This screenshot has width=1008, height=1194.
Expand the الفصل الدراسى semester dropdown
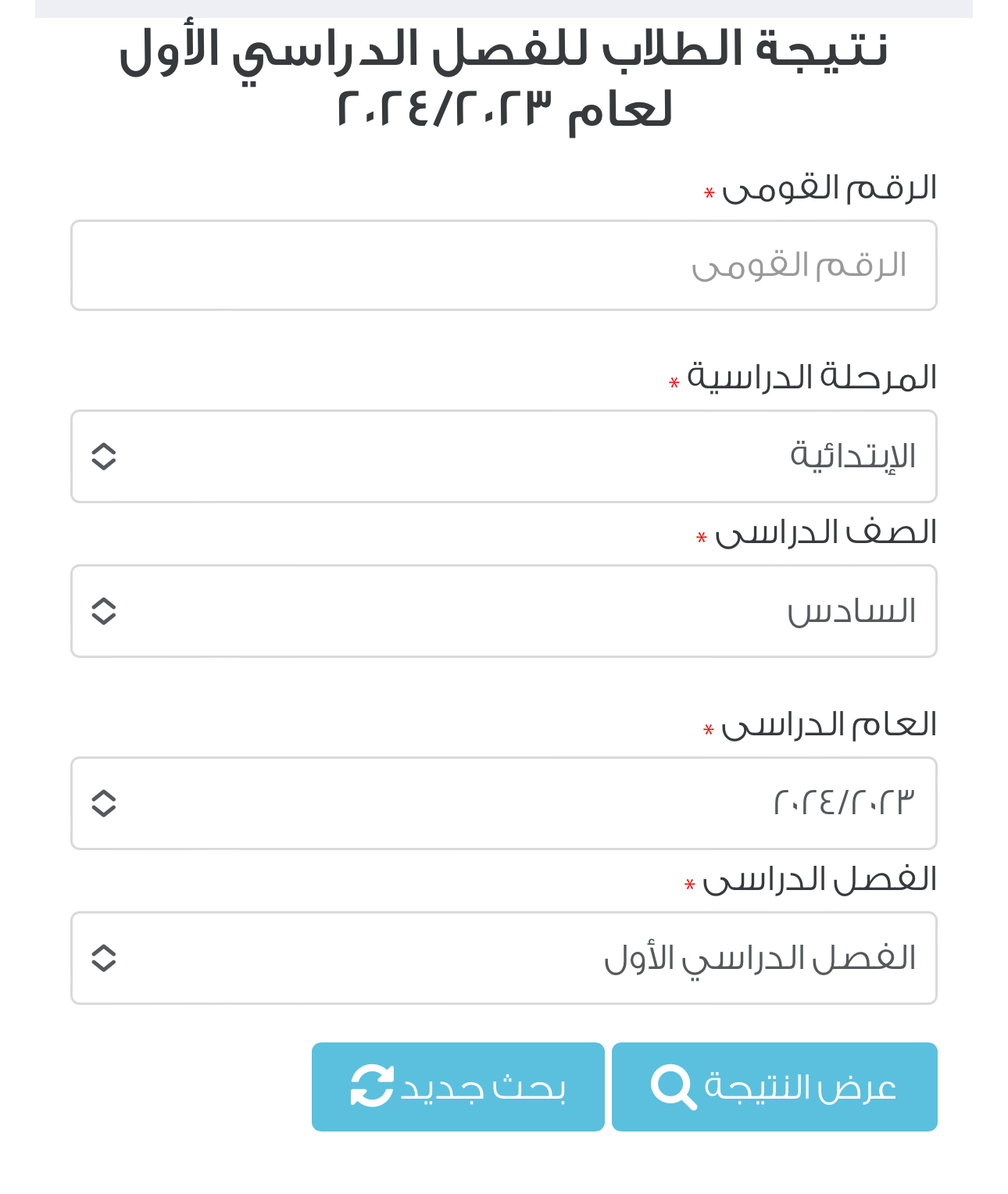(504, 958)
